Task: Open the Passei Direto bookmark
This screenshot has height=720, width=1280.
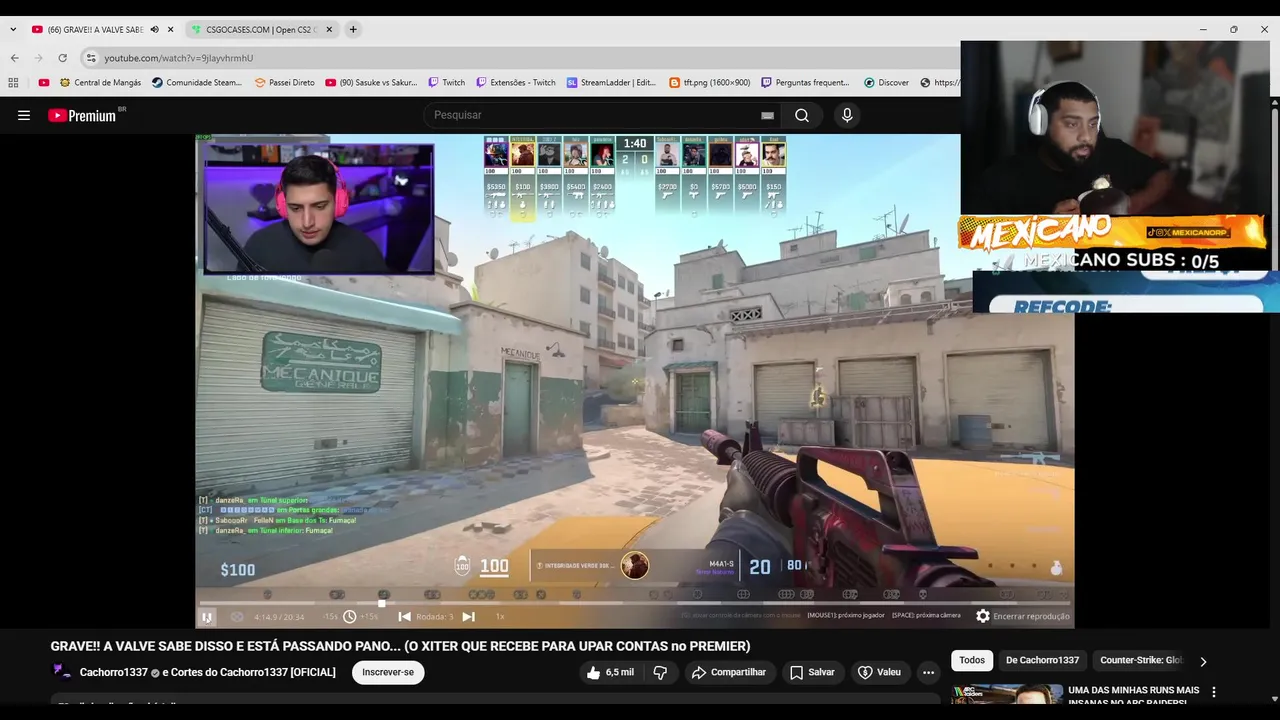Action: (x=285, y=83)
